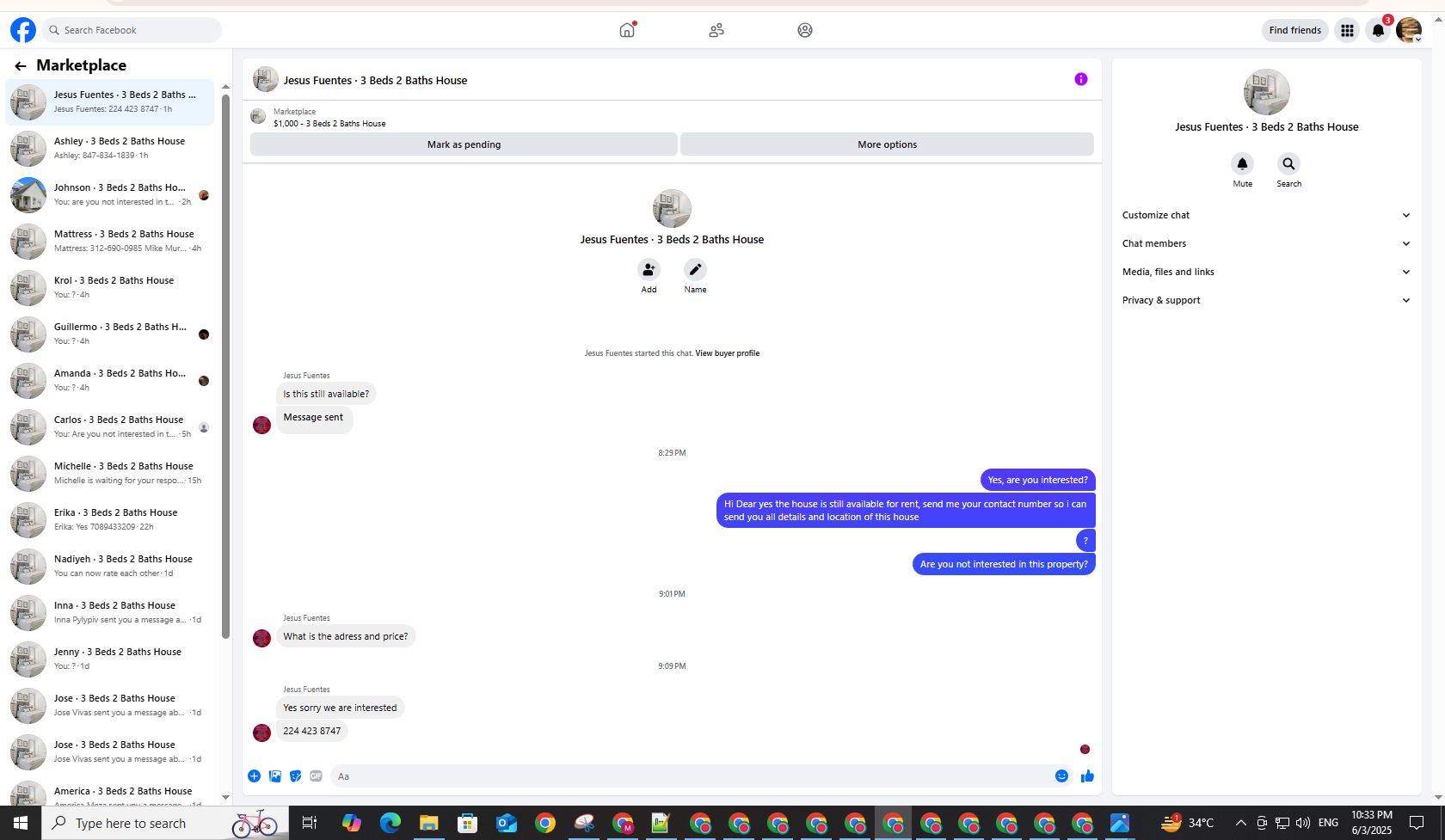Screen dimensions: 1445x840
Task: Open more actions plus icon in composer
Action: click(255, 776)
